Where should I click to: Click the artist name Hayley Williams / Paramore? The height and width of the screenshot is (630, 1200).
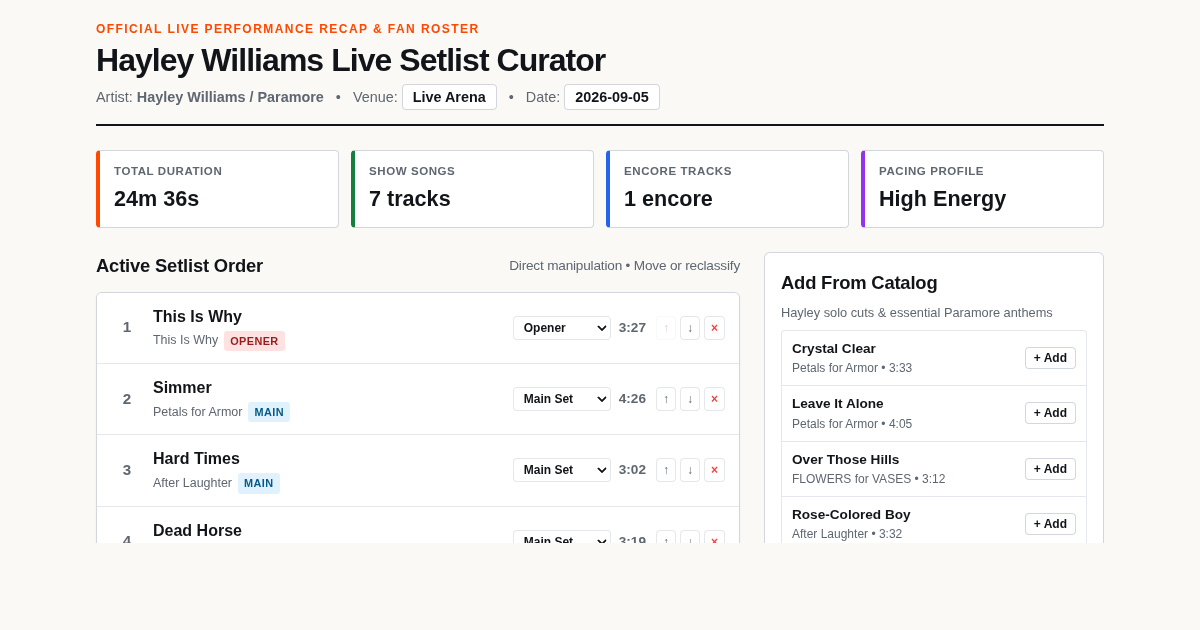(230, 97)
